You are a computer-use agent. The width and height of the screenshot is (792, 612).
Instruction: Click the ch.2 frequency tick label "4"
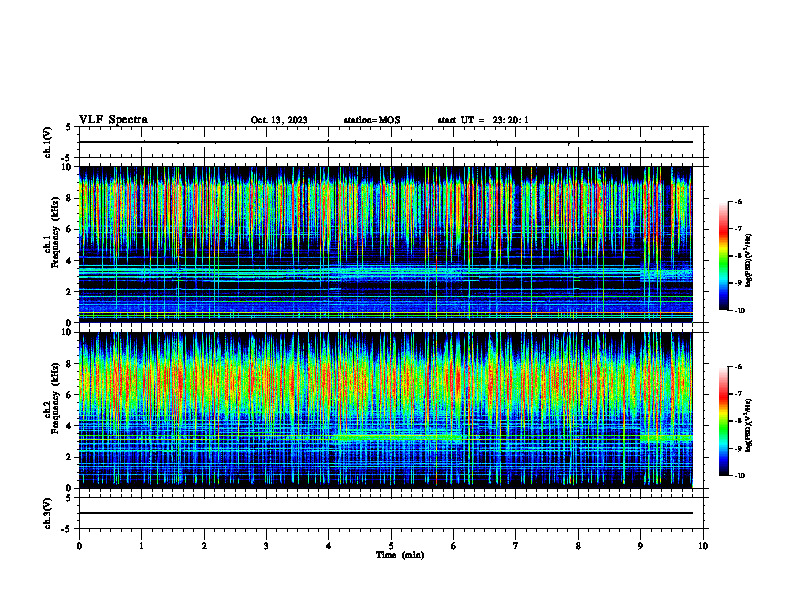pos(70,426)
